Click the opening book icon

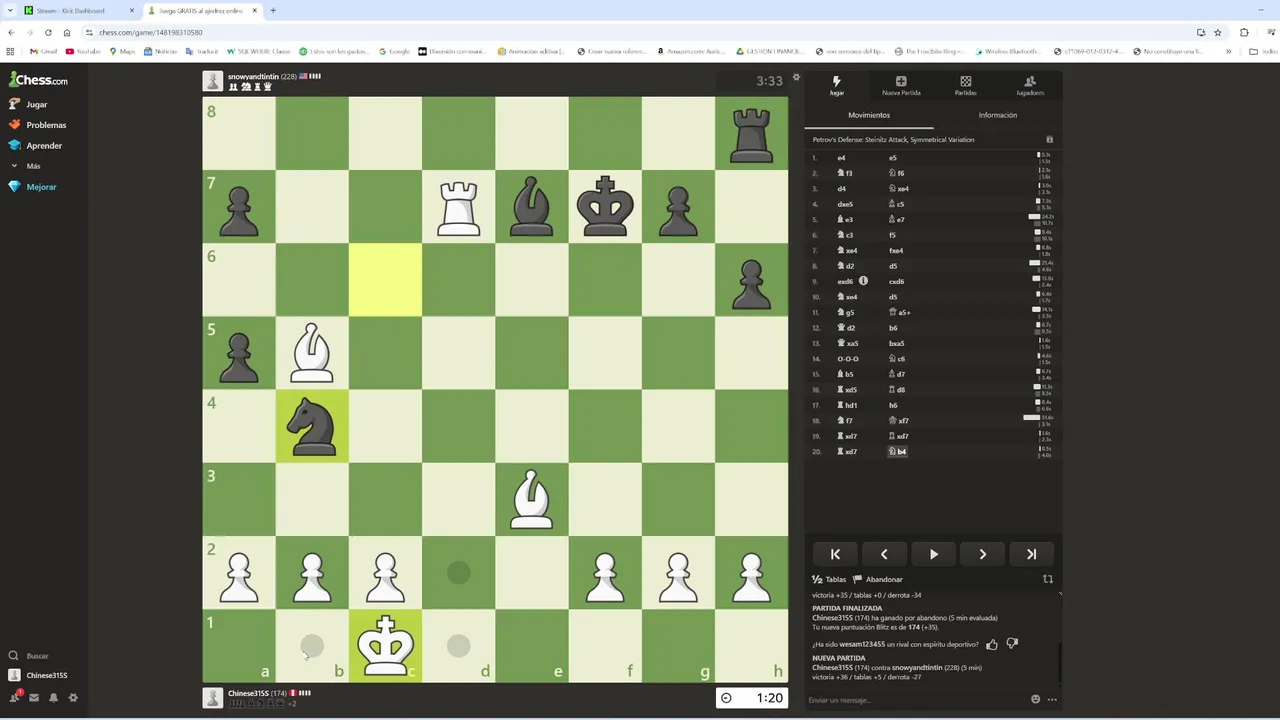[1049, 140]
